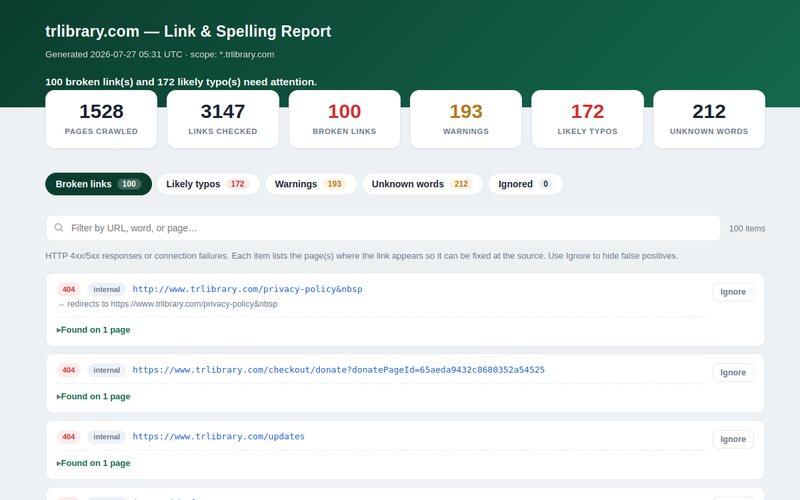800x500 pixels.
Task: Click the internal tag on privacy-policy row
Action: 107,289
